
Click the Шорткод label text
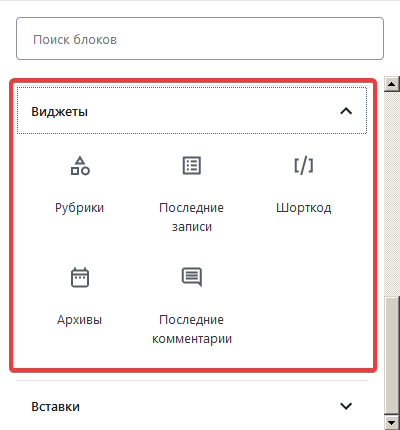pos(304,208)
